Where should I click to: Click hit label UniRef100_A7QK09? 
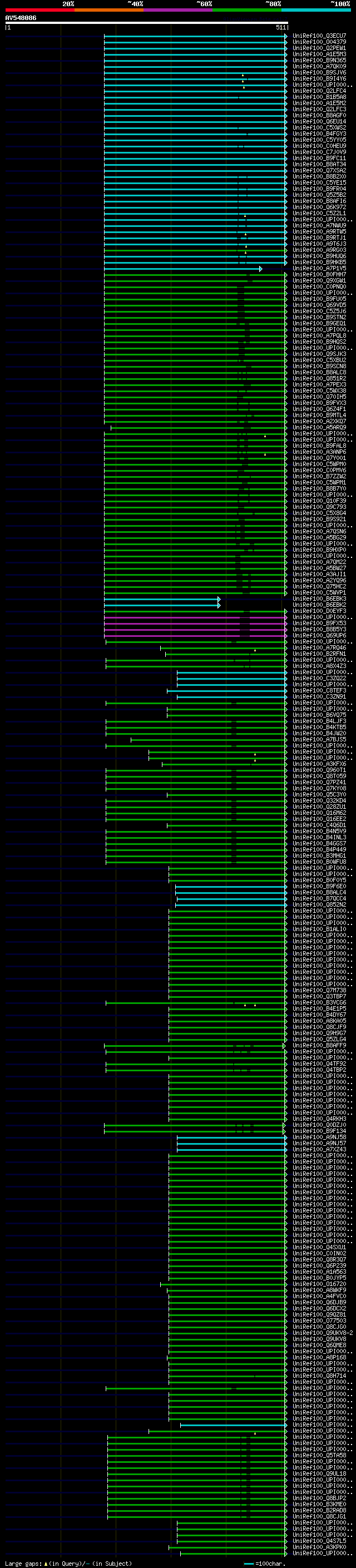(x=319, y=66)
